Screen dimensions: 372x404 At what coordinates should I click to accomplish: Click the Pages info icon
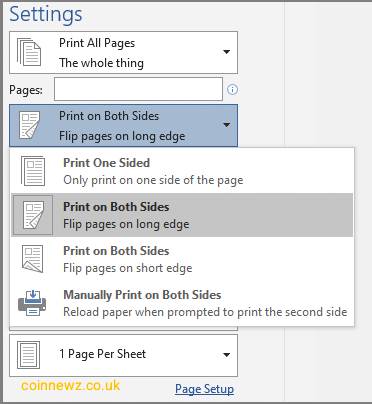232,89
